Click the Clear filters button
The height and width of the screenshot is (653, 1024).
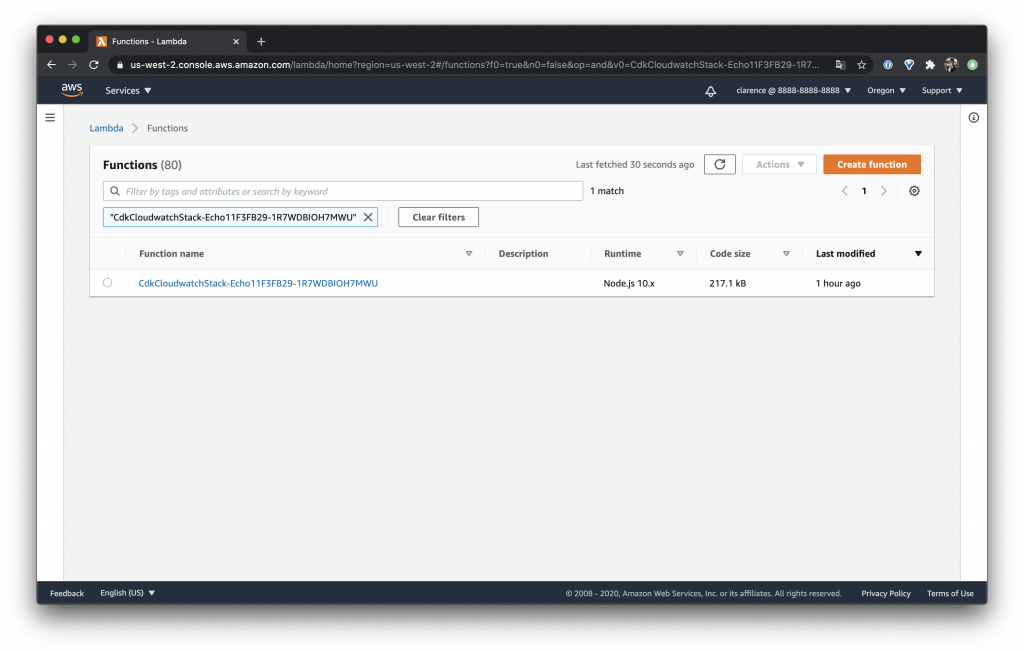point(438,217)
